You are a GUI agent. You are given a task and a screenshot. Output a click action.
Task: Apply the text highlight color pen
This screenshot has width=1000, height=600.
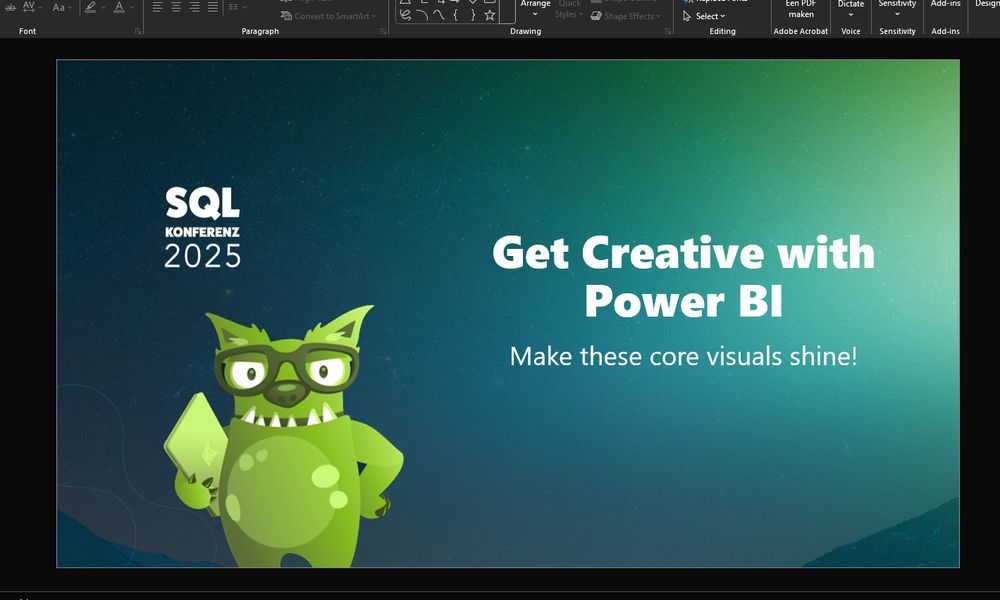tap(90, 7)
